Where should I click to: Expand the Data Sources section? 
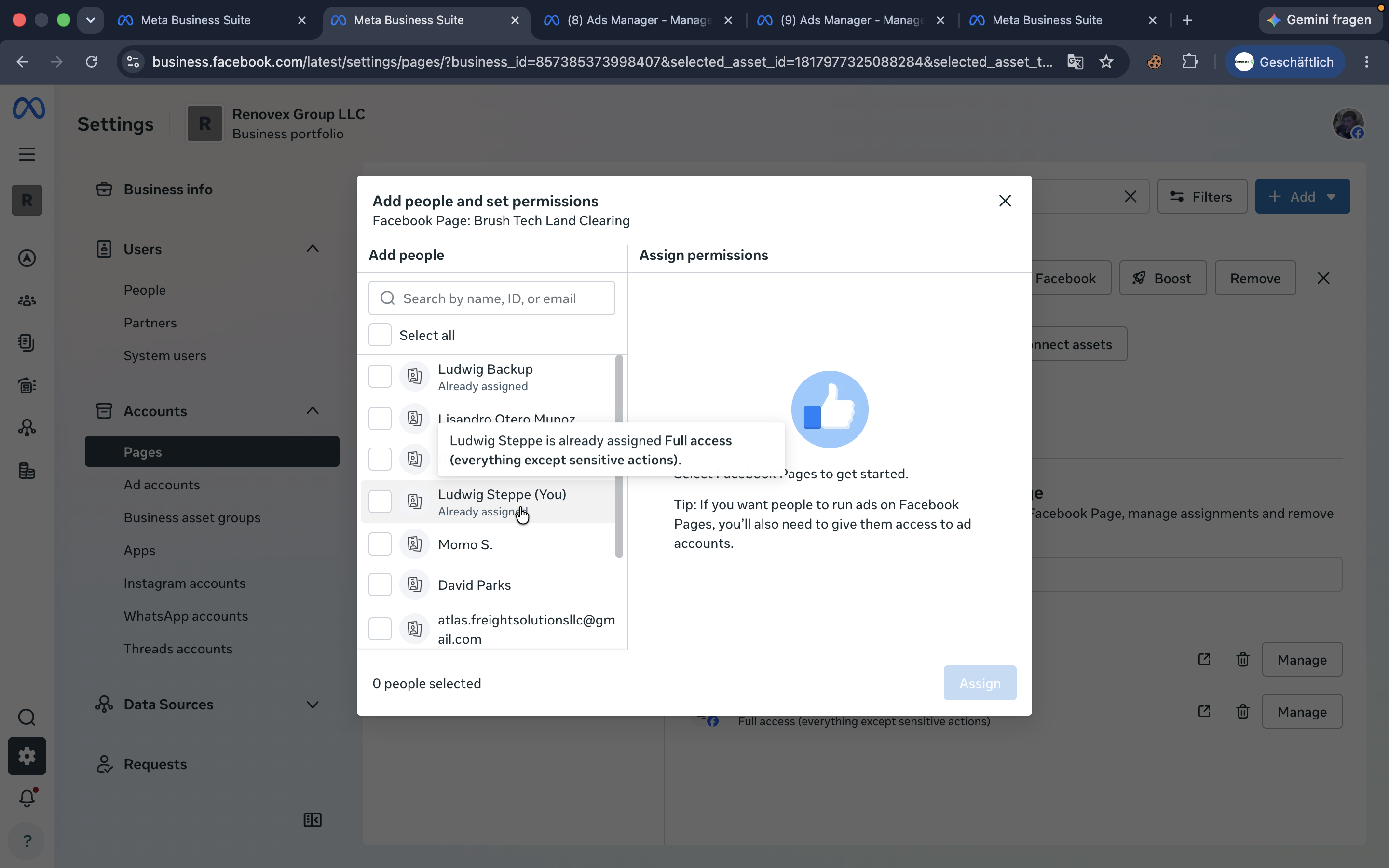[313, 705]
